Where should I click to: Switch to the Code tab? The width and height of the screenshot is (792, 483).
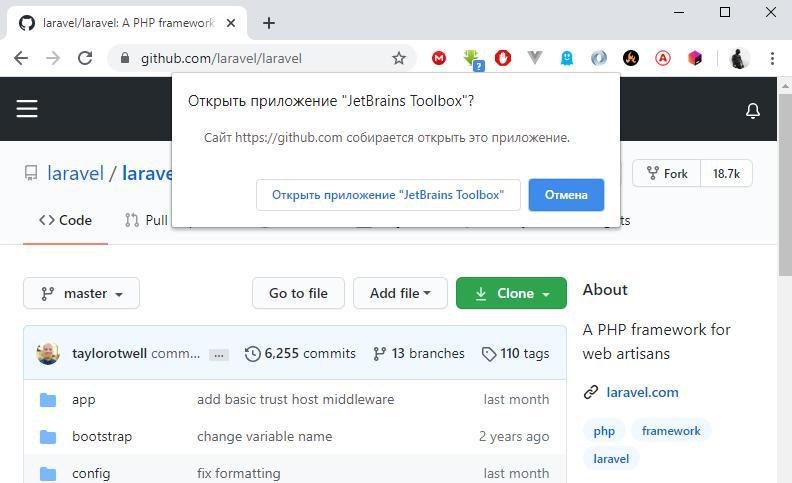[65, 220]
